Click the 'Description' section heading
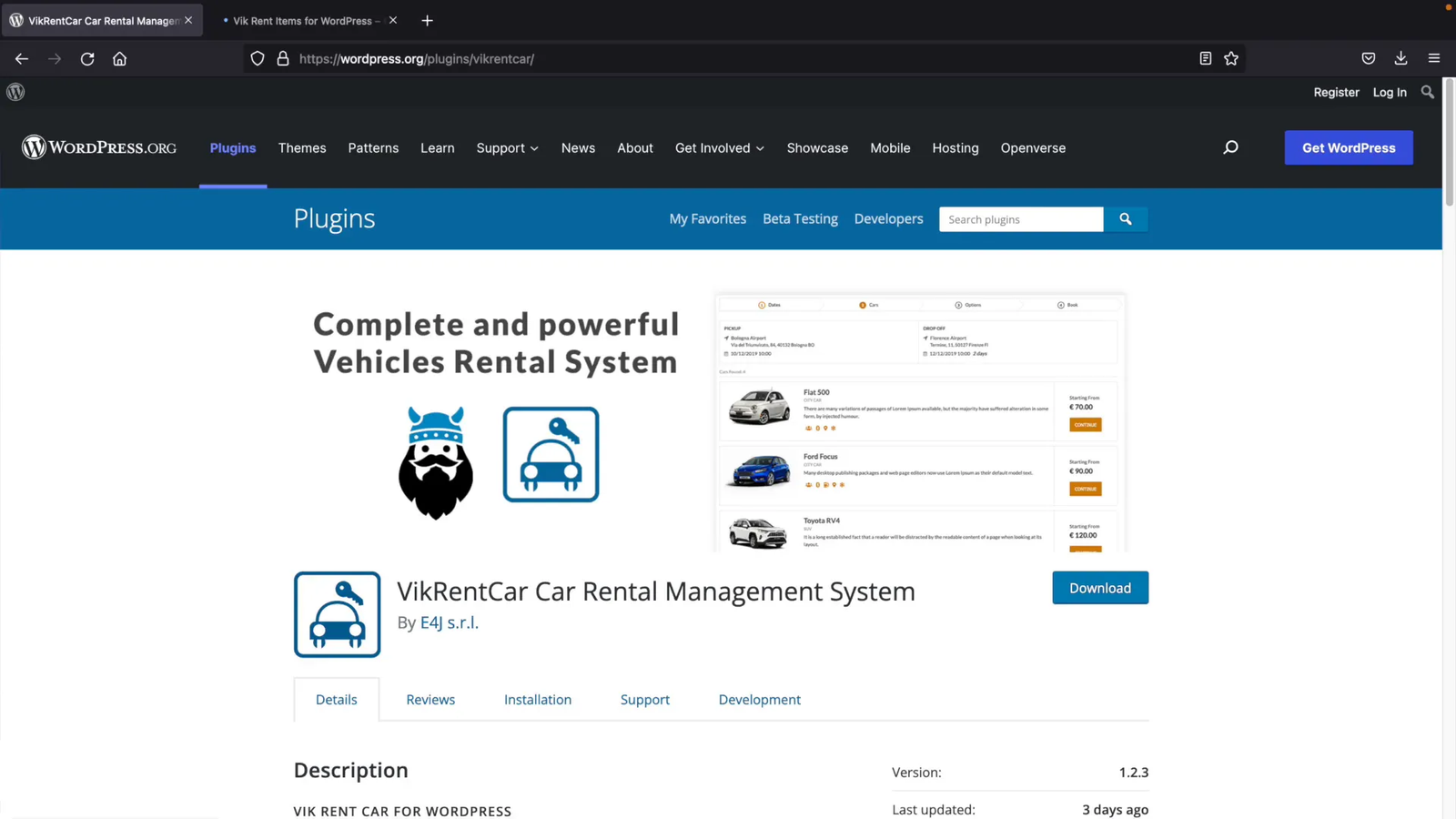The image size is (1456, 819). pyautogui.click(x=350, y=770)
